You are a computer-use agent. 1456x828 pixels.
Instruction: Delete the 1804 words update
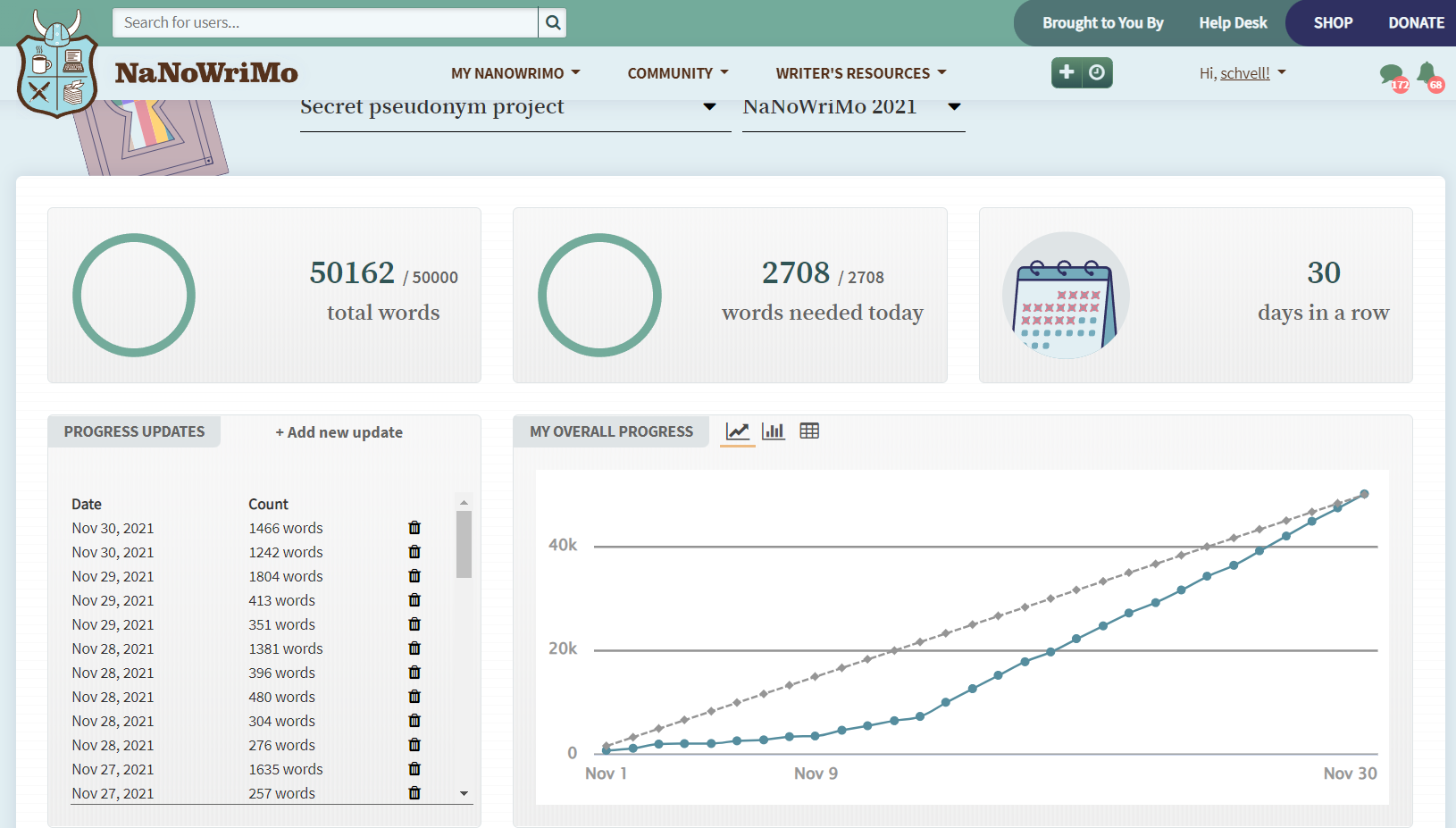(x=414, y=576)
